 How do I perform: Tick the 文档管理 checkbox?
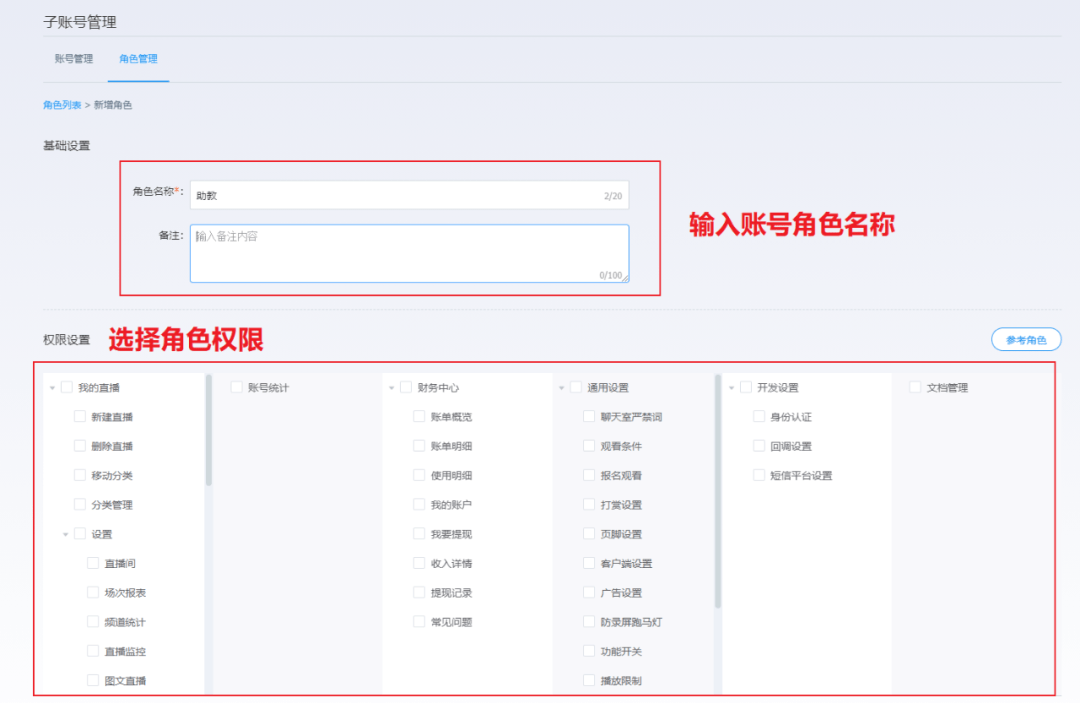point(915,387)
